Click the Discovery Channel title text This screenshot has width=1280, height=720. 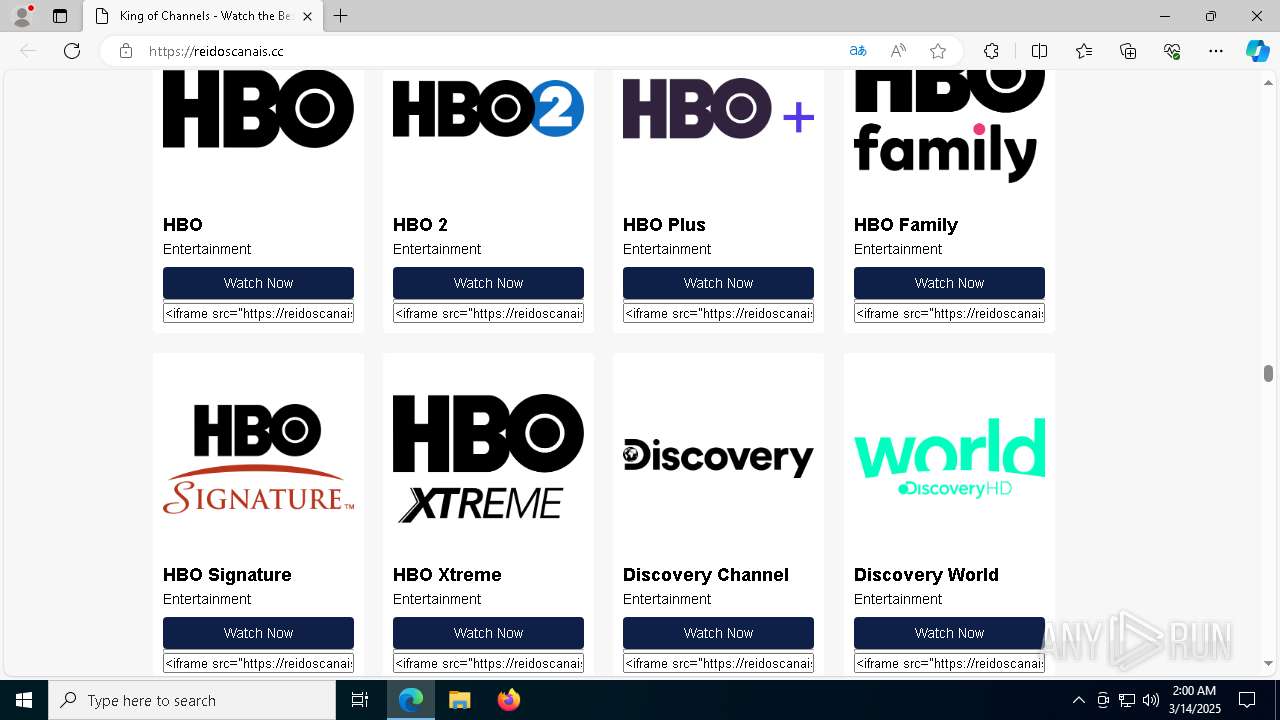point(706,575)
